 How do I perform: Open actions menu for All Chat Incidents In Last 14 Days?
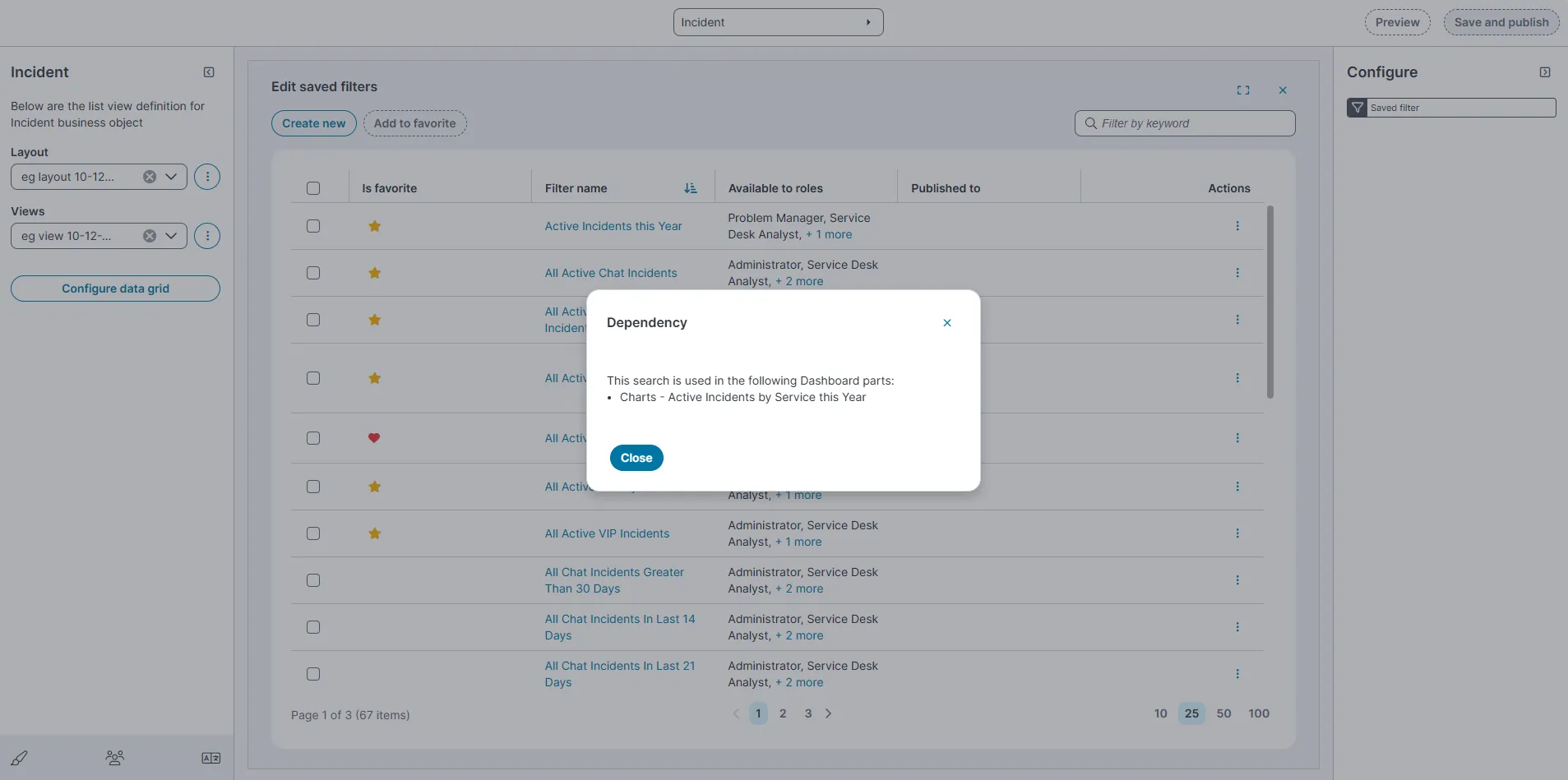click(1237, 627)
